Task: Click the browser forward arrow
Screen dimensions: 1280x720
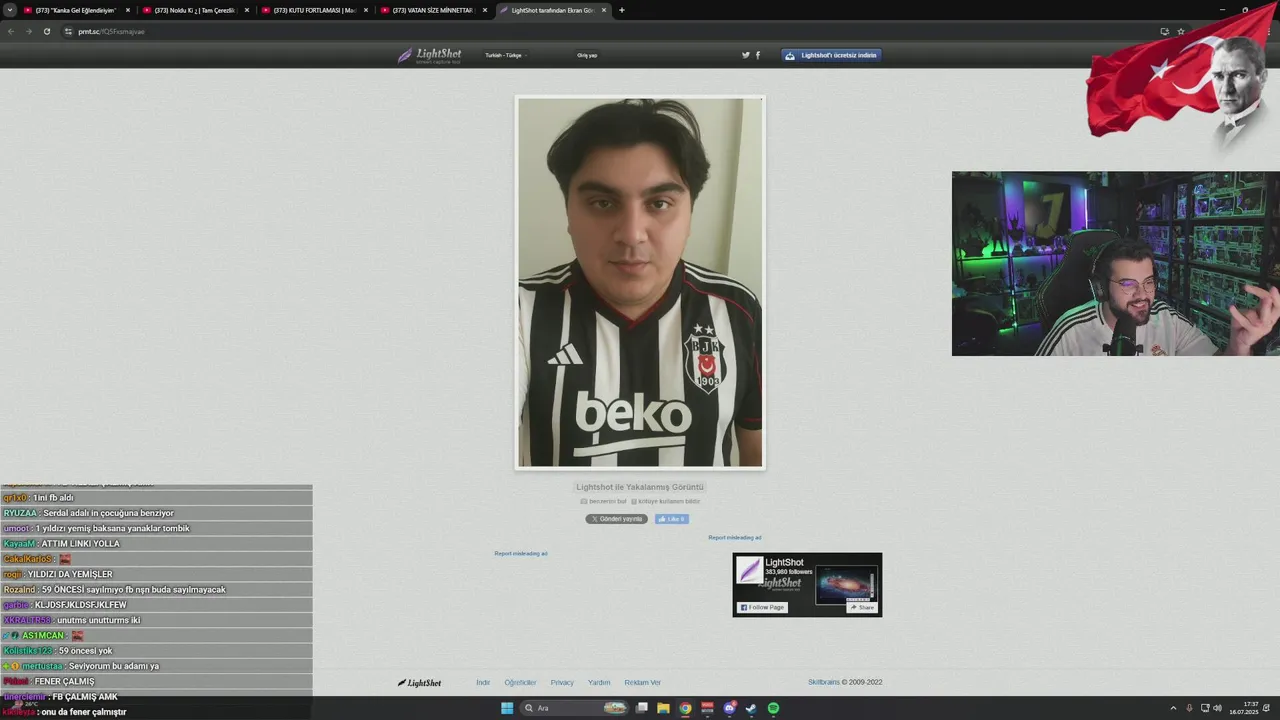Action: 28,31
